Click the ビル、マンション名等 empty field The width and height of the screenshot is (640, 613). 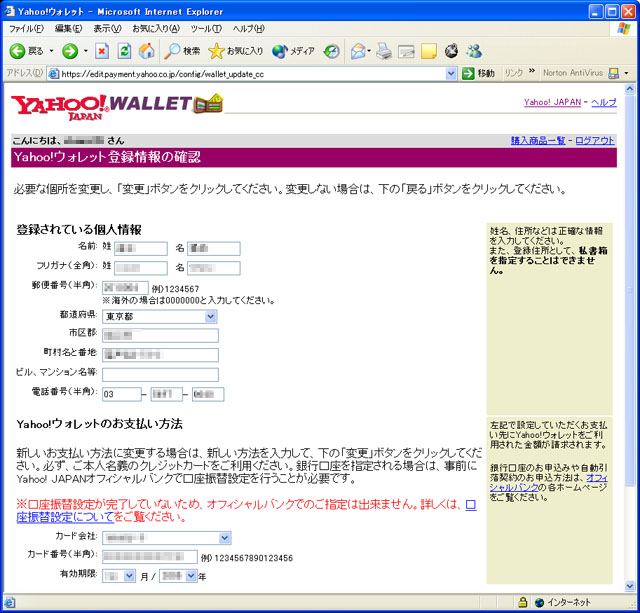click(x=160, y=375)
